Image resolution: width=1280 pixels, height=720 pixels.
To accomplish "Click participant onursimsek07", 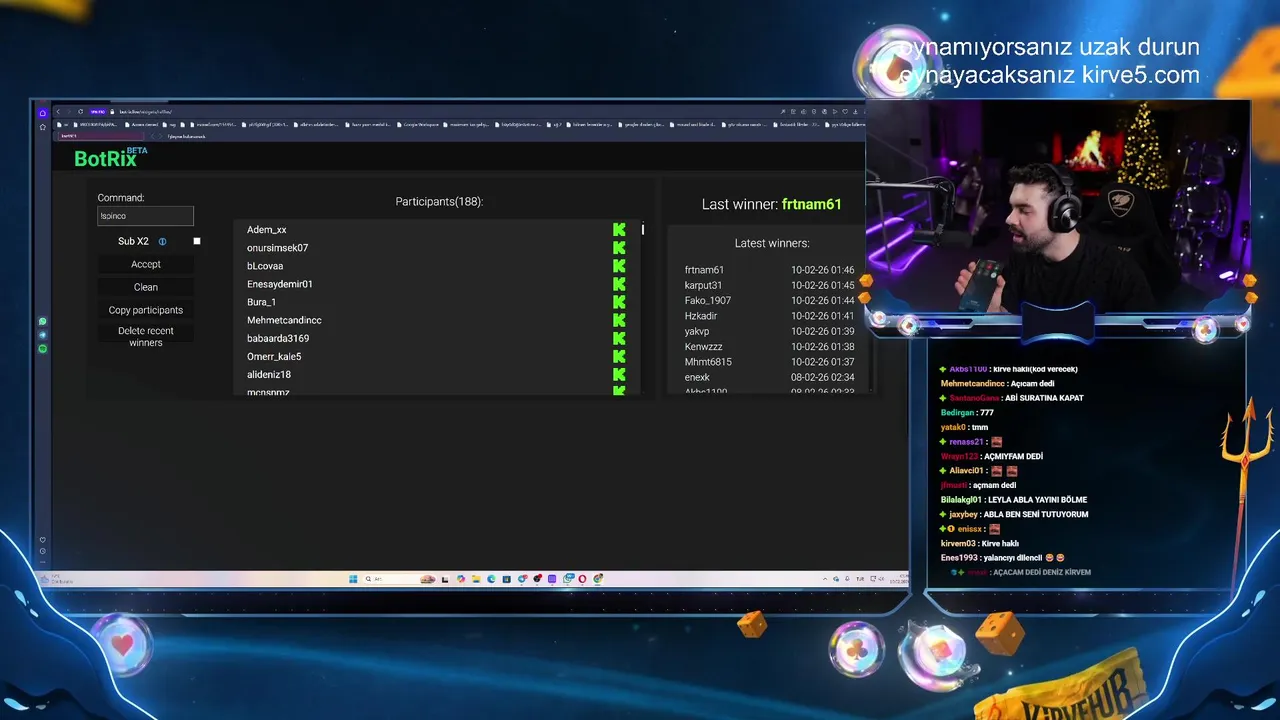I will click(278, 248).
